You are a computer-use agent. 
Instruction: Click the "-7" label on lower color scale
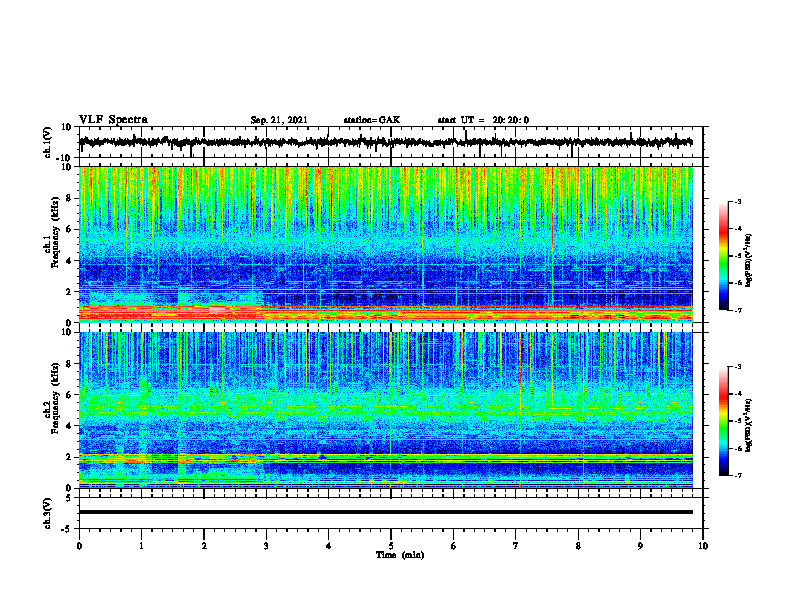[737, 475]
